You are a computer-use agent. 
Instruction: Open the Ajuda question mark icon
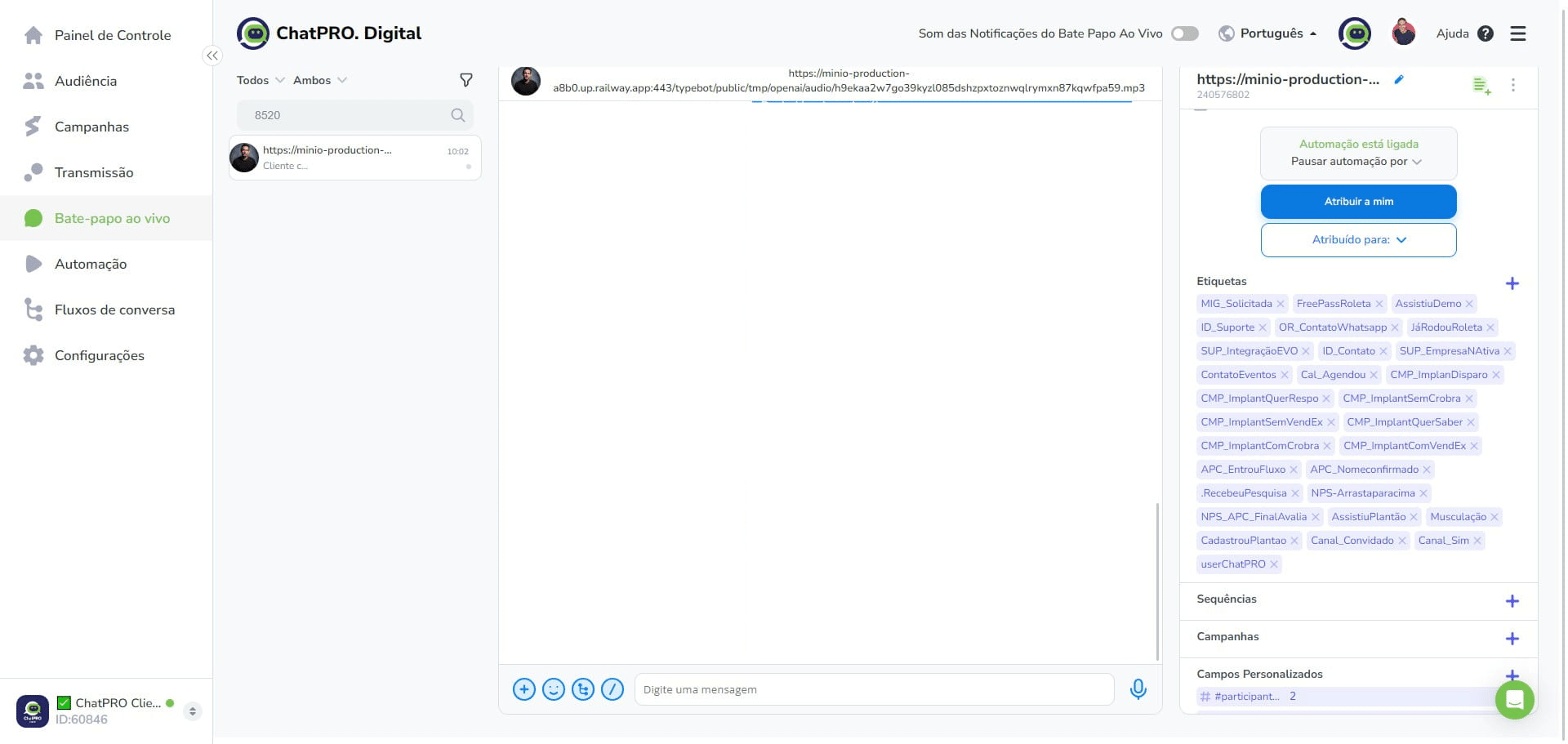[x=1486, y=33]
